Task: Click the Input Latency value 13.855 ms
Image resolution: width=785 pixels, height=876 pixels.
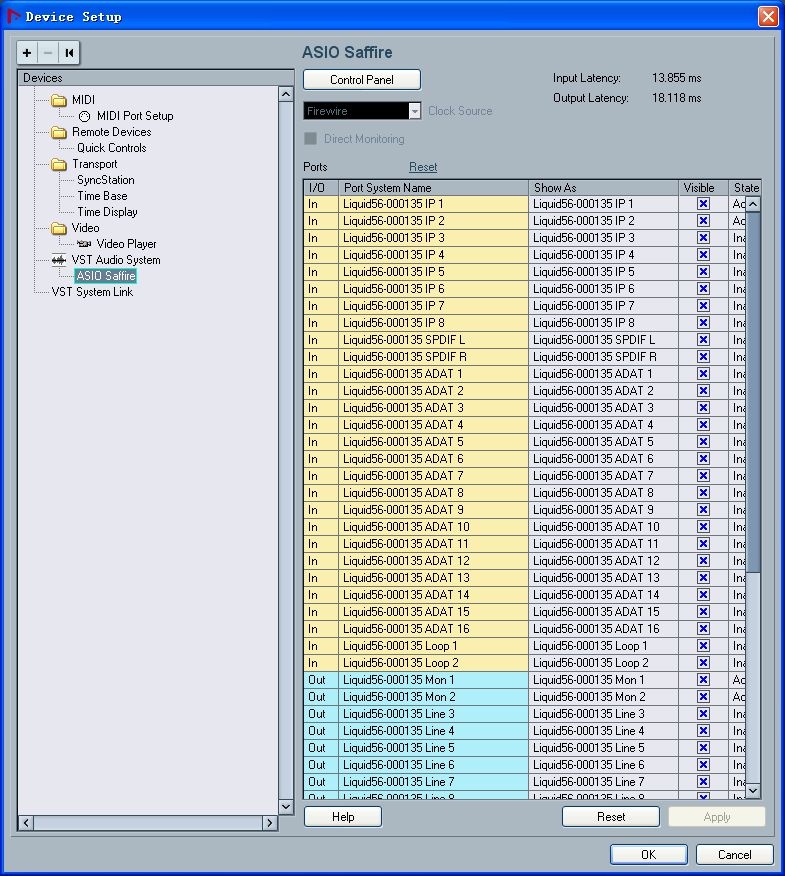Action: (676, 78)
